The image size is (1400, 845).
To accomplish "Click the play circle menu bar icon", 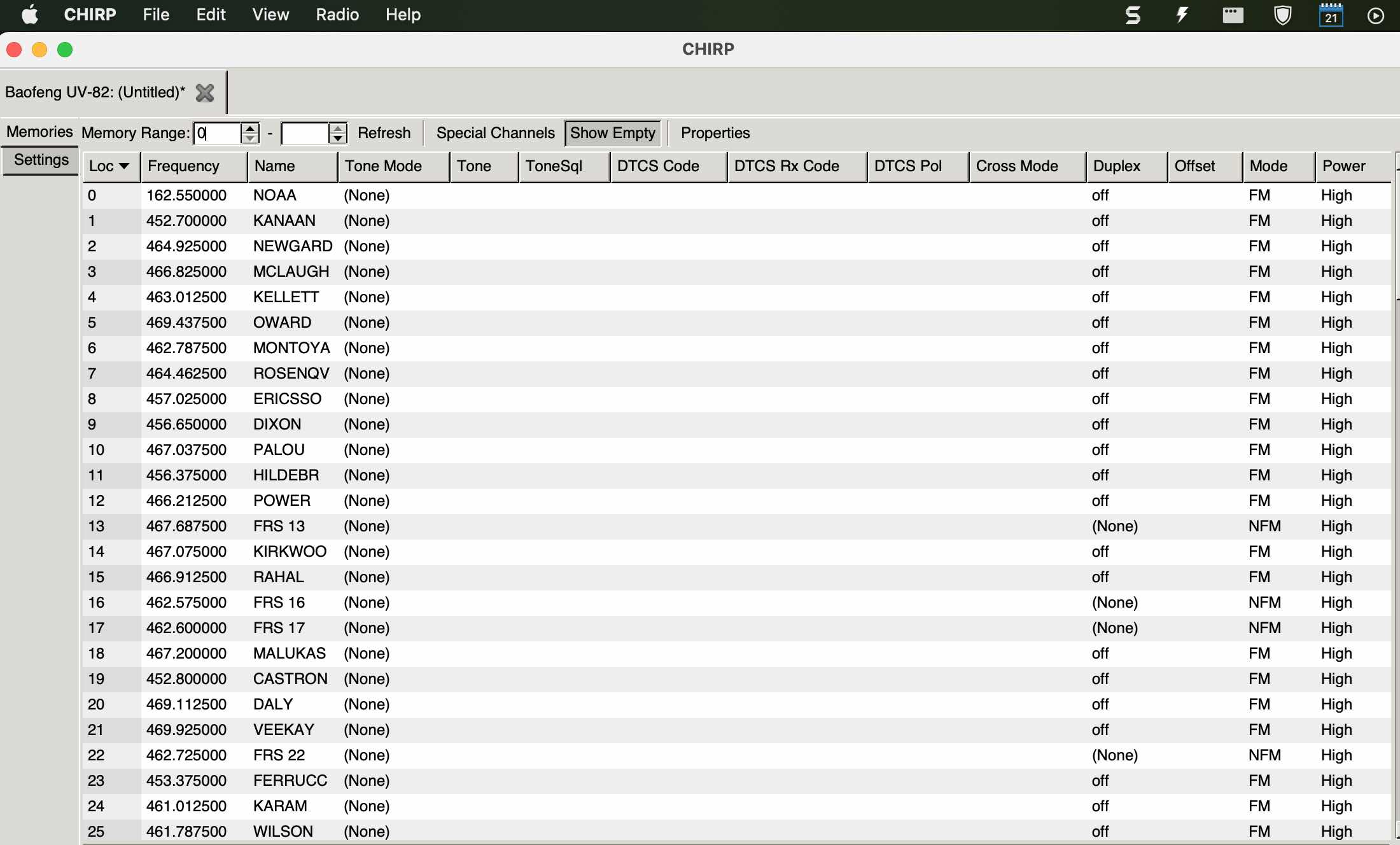I will click(1376, 15).
